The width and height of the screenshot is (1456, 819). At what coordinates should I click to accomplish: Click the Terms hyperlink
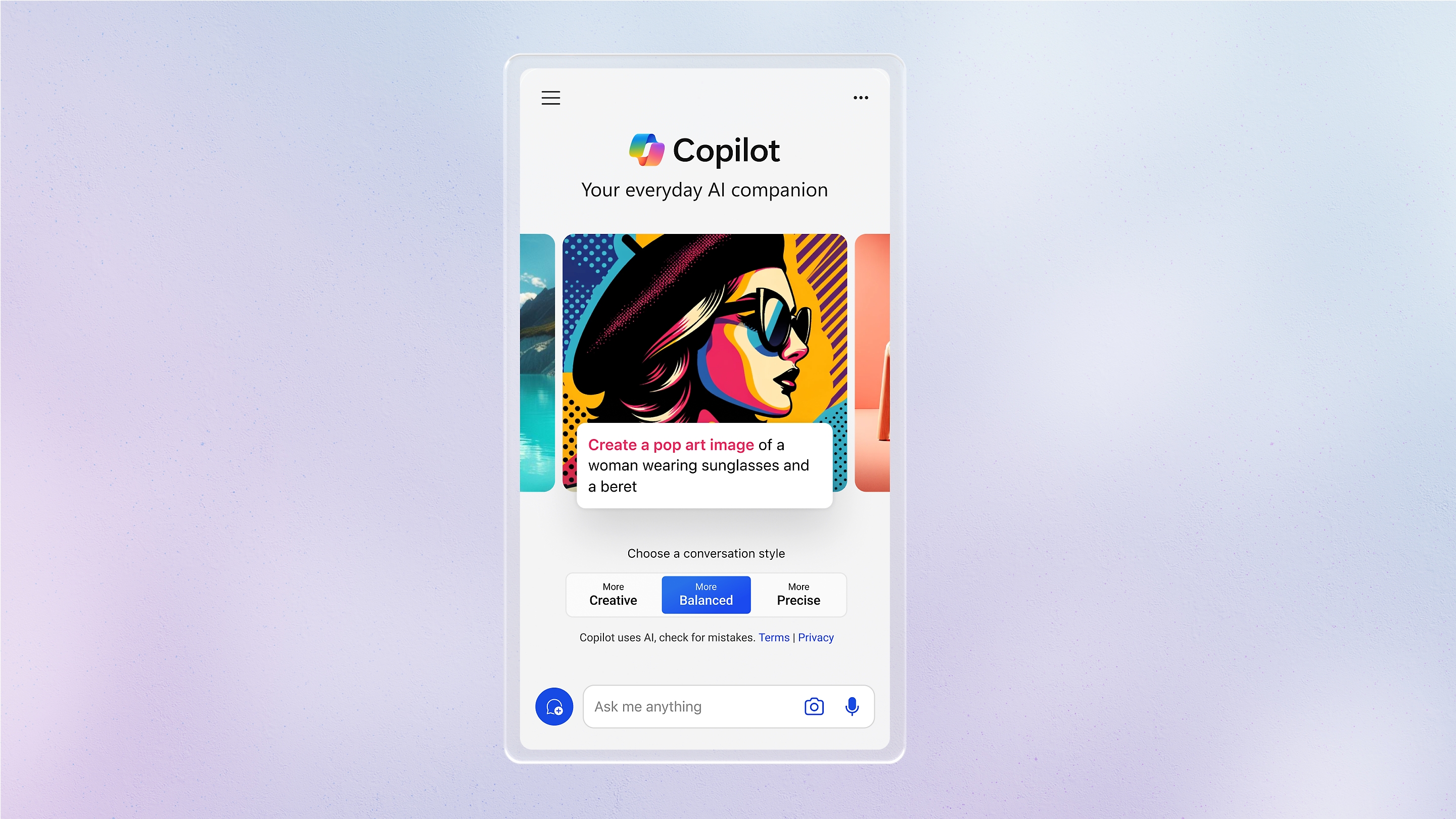[774, 637]
